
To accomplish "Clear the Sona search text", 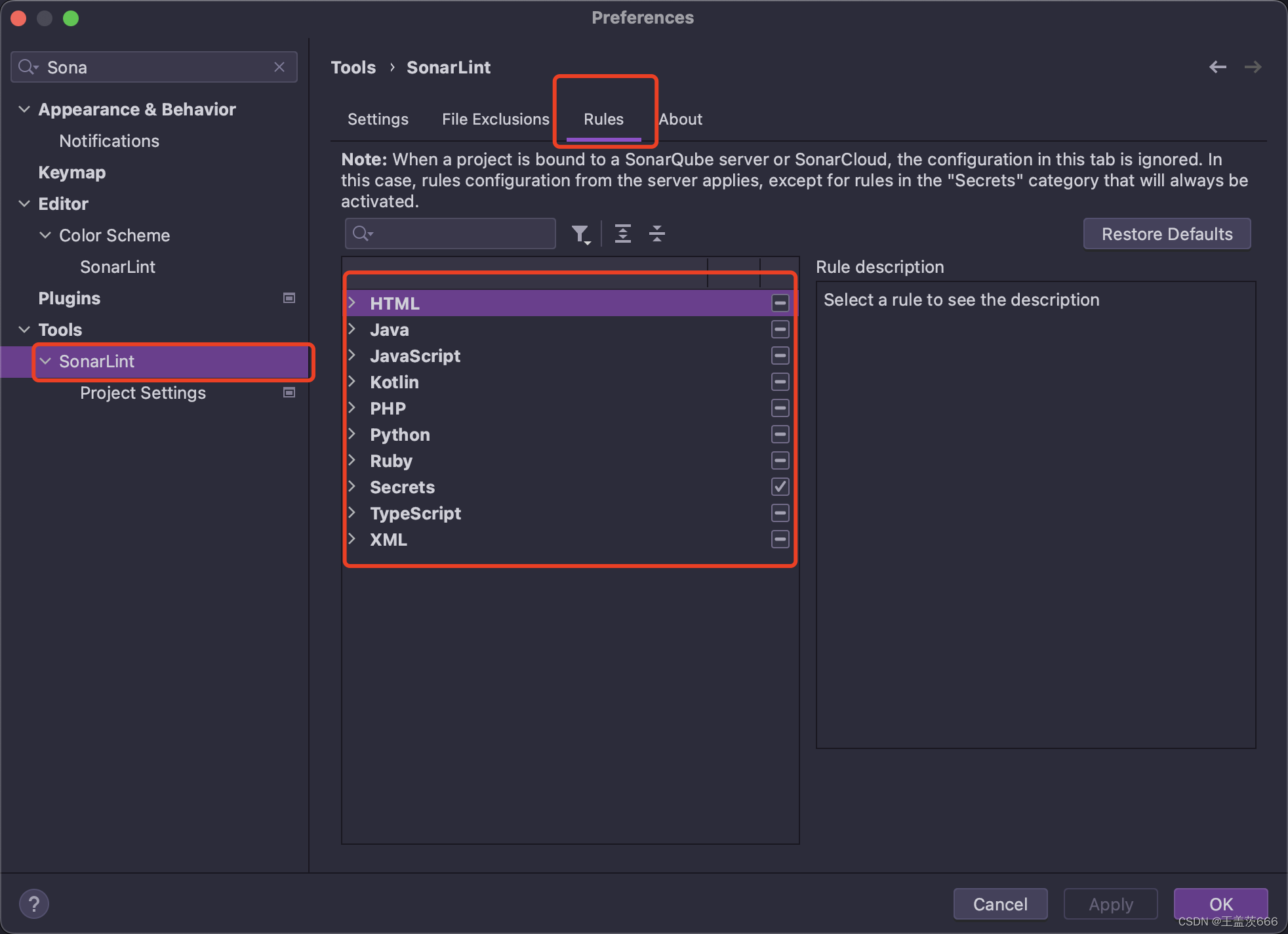I will tap(279, 67).
